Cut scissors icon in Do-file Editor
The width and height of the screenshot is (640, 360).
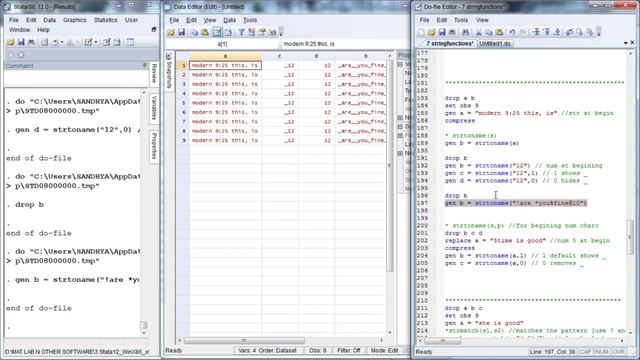pyautogui.click(x=479, y=32)
